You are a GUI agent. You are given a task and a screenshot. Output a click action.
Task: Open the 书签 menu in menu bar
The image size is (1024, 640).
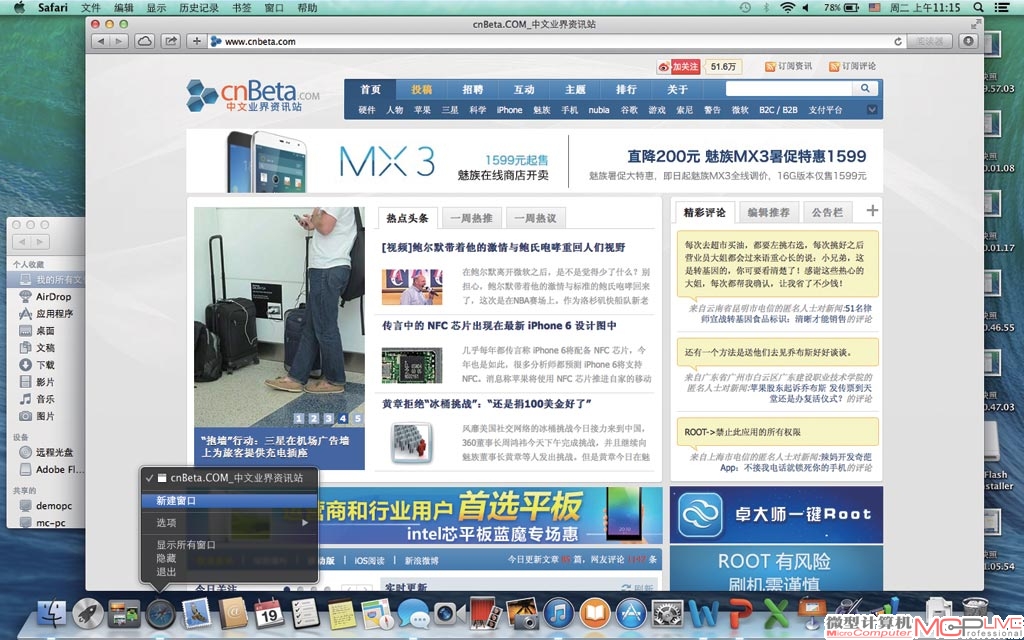pyautogui.click(x=242, y=8)
